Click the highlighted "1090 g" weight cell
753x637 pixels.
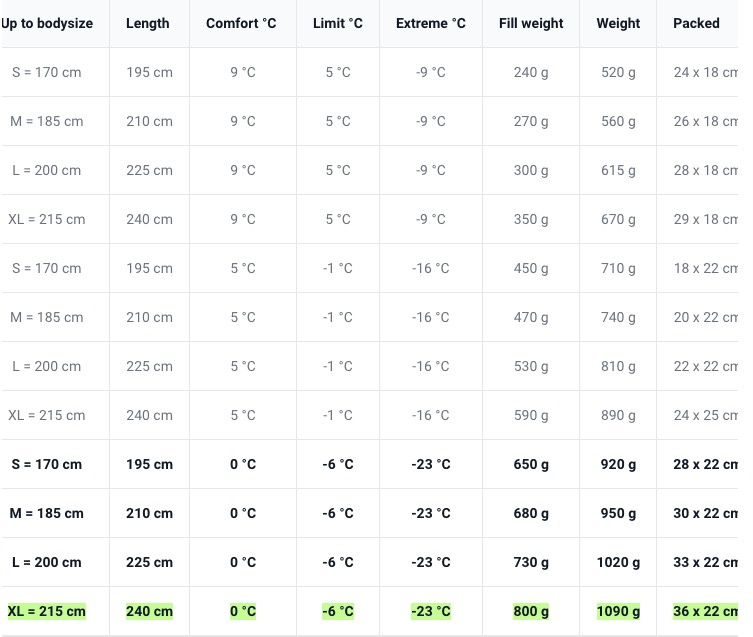pyautogui.click(x=618, y=611)
